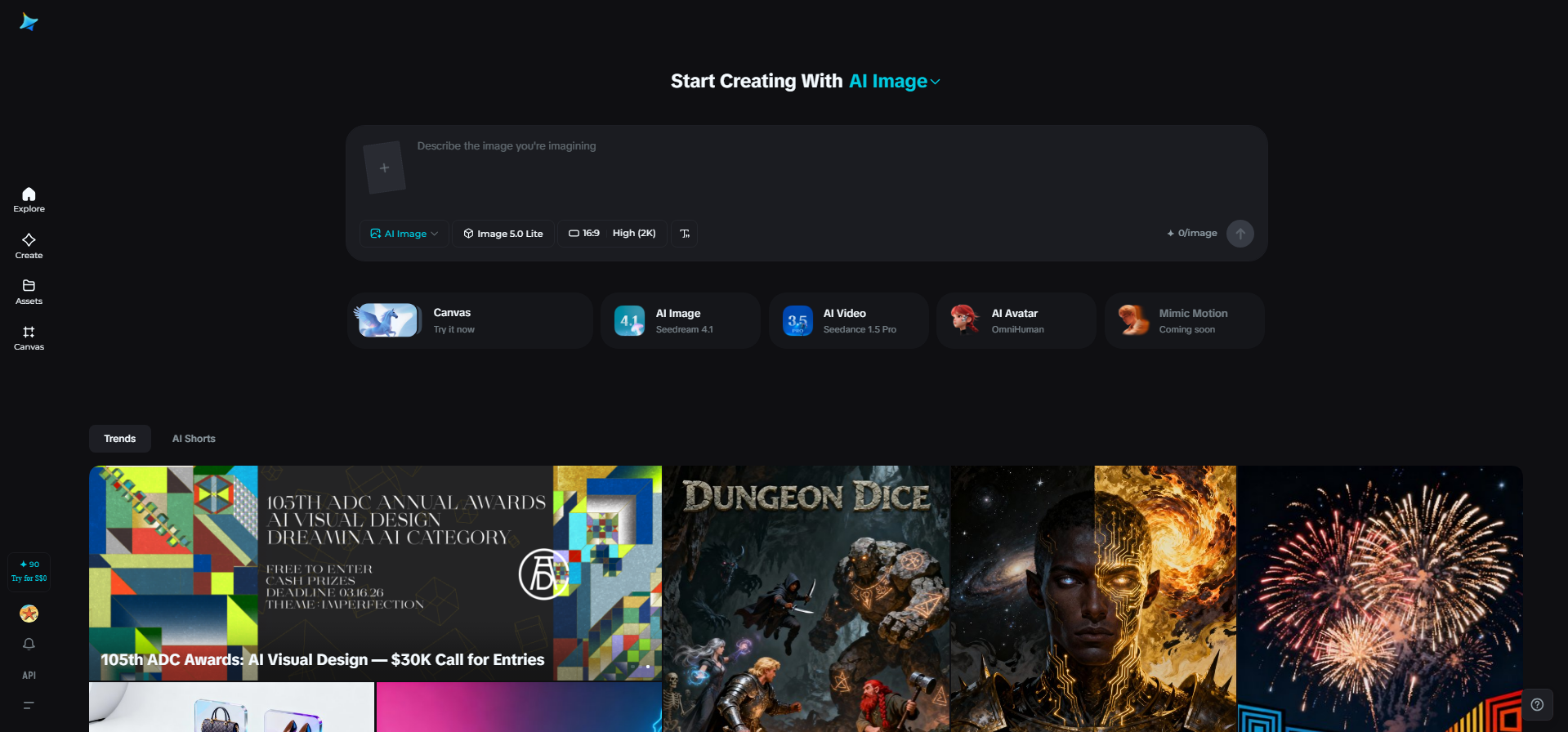Open the Dungeon Dice artwork
This screenshot has width=1568, height=732.
click(x=806, y=599)
